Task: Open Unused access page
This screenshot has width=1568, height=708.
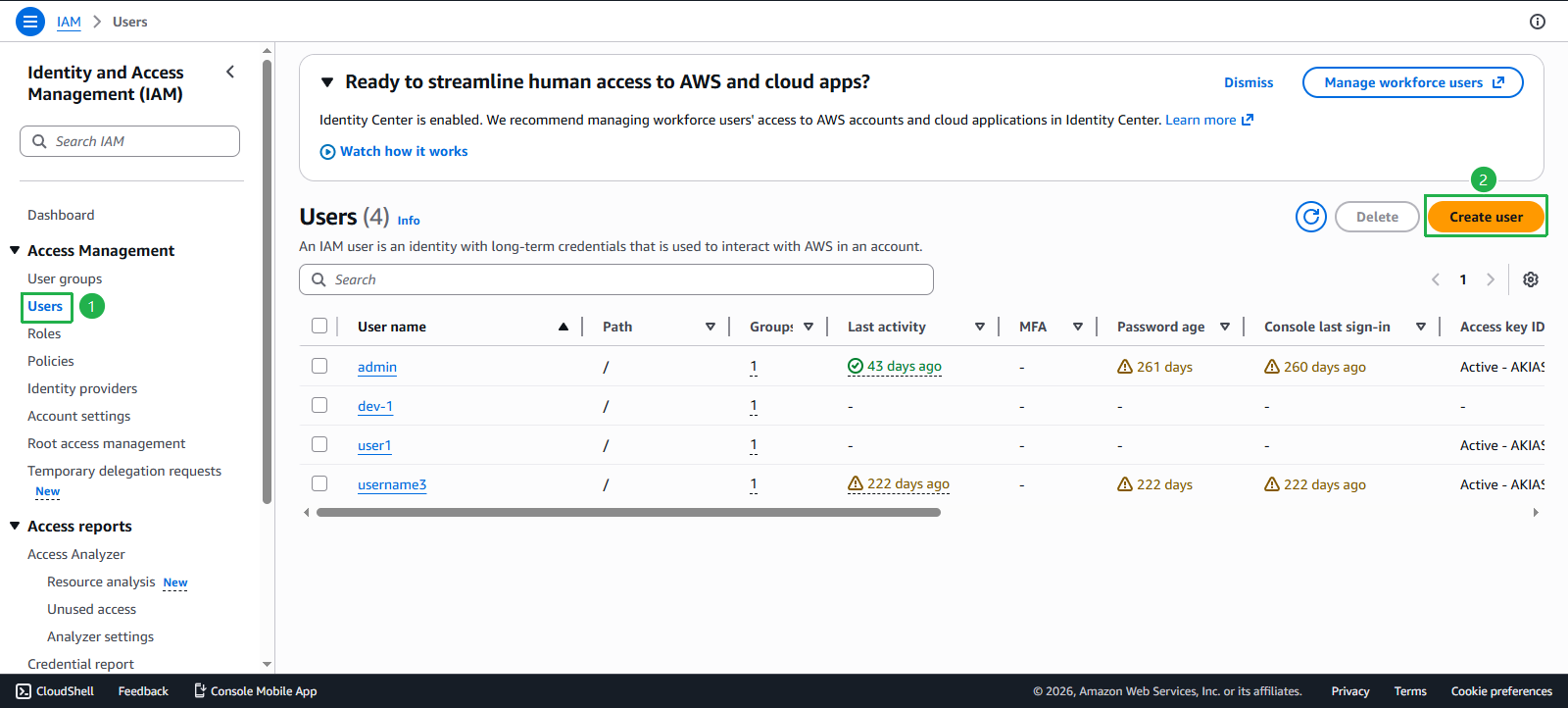Action: click(91, 609)
